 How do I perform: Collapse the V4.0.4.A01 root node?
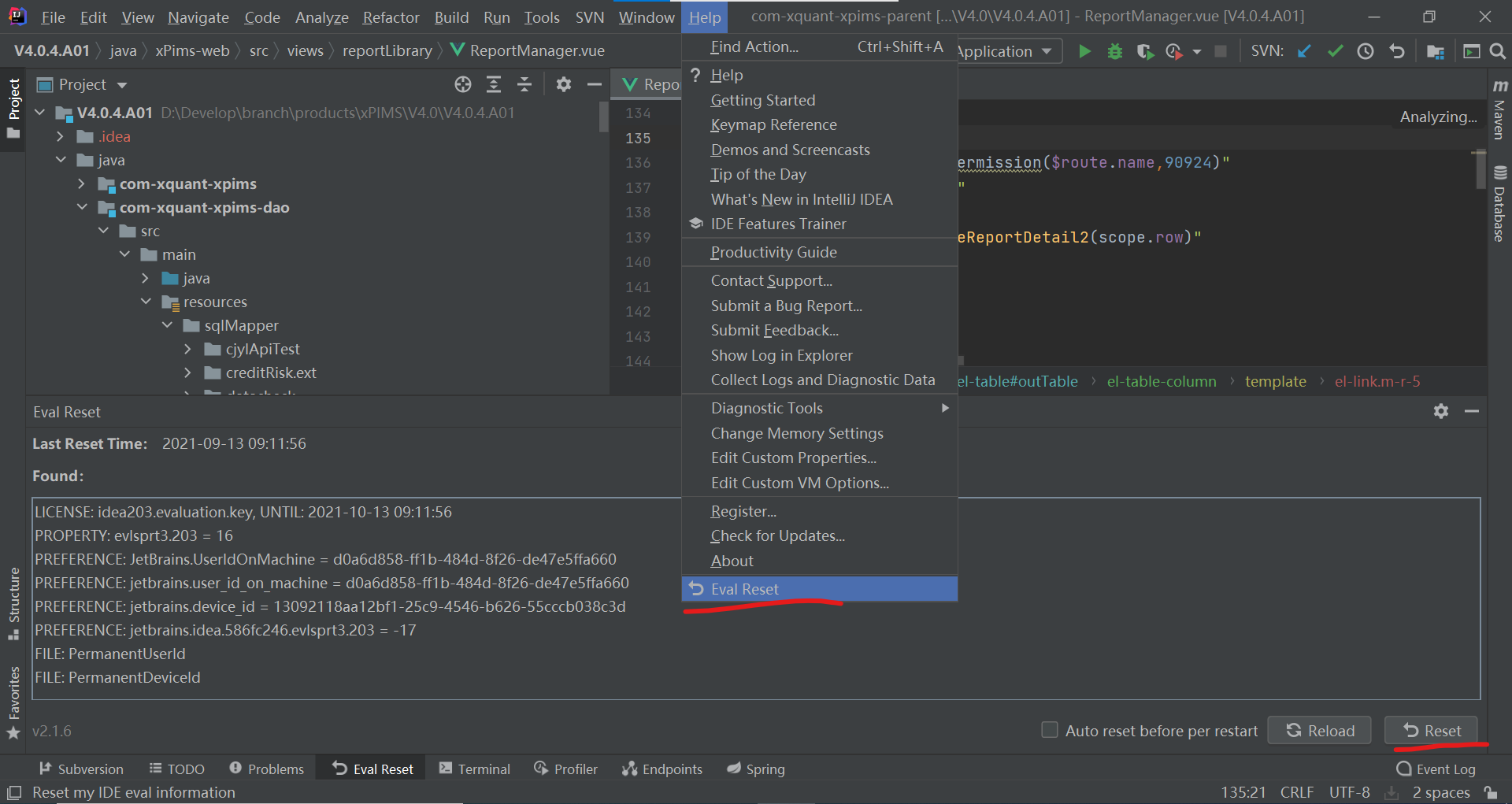40,113
